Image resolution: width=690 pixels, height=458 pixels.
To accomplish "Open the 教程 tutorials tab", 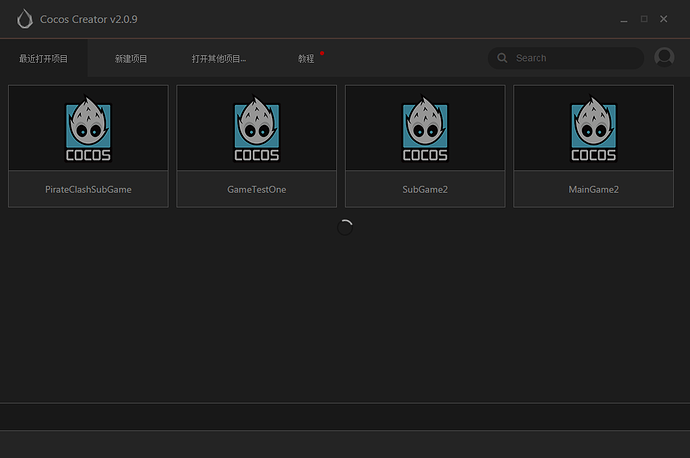I will tap(306, 59).
